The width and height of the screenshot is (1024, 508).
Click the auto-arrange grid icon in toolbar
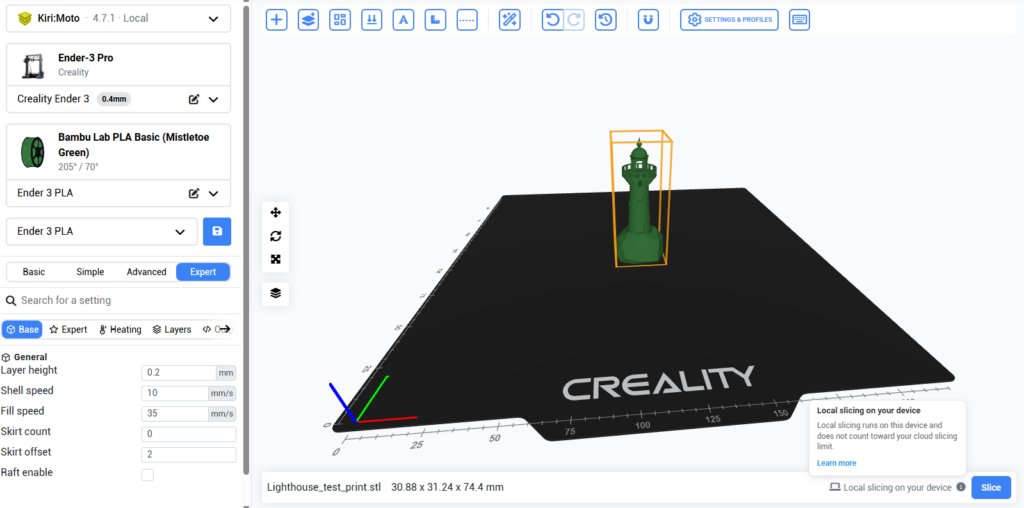coord(340,20)
